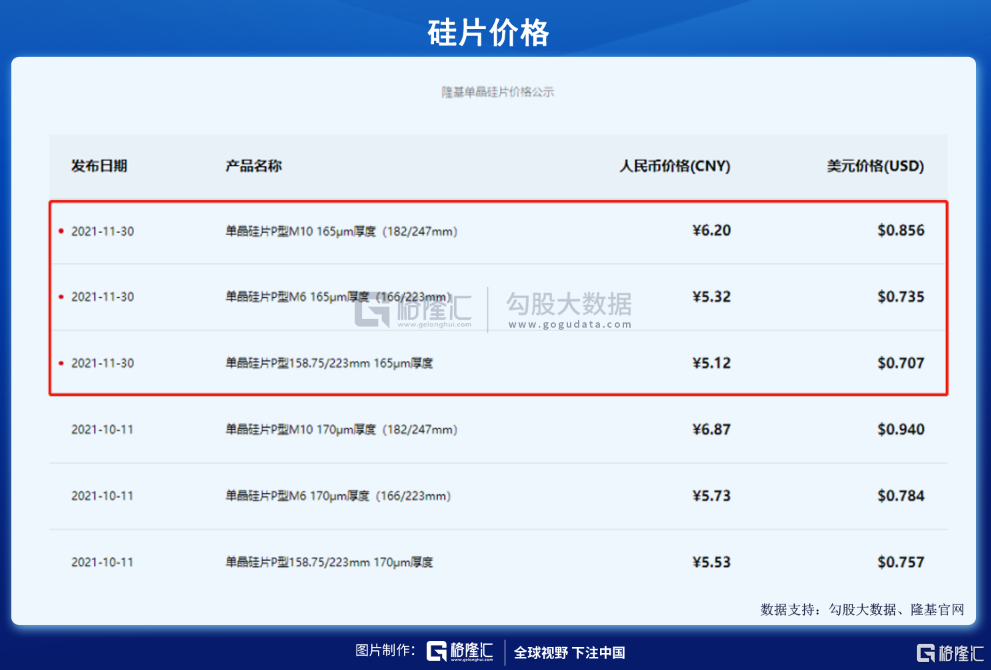Click the CNY price ¥5.73
This screenshot has width=991, height=670.
(712, 496)
